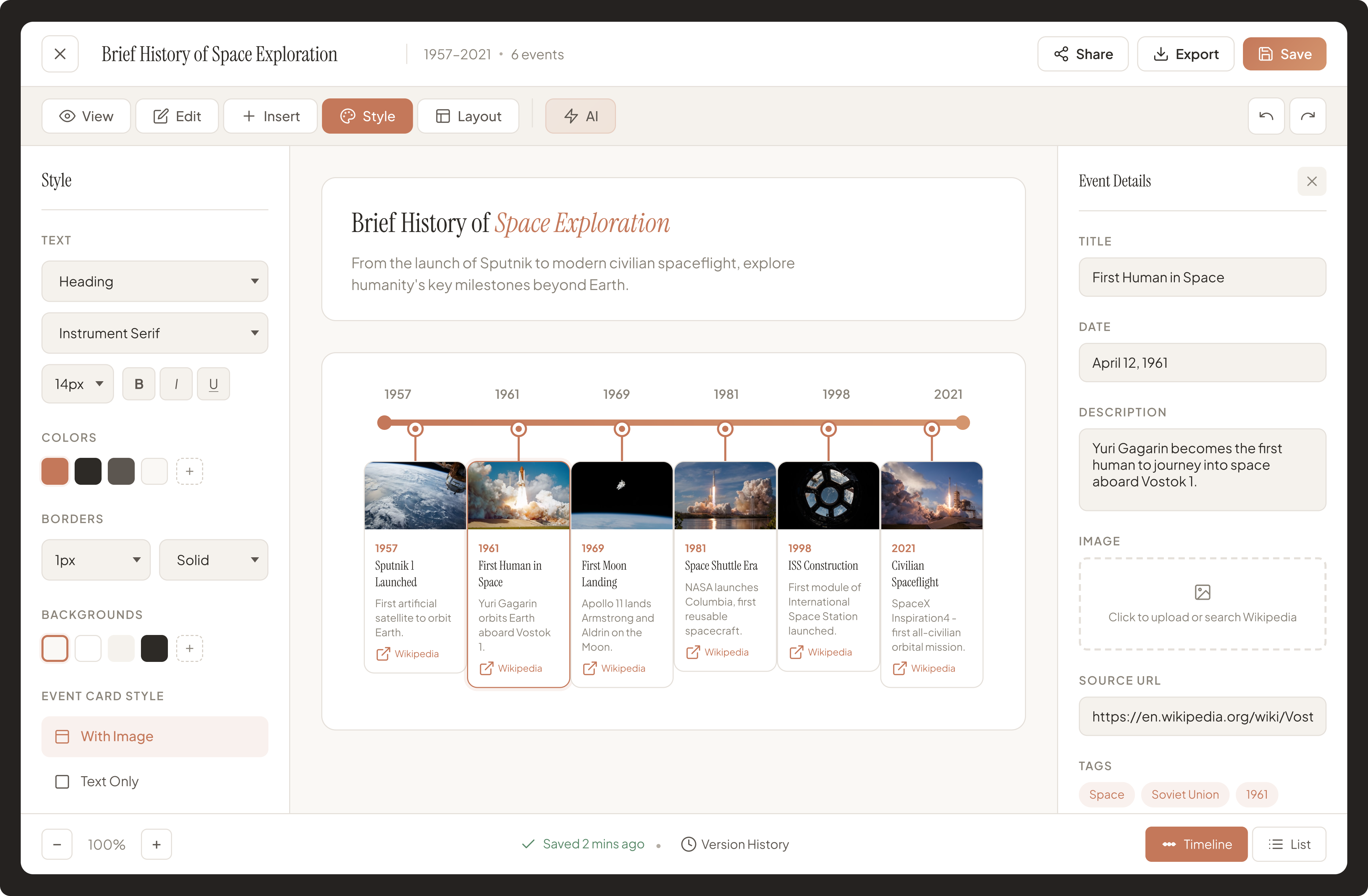Click the Share button

point(1083,54)
